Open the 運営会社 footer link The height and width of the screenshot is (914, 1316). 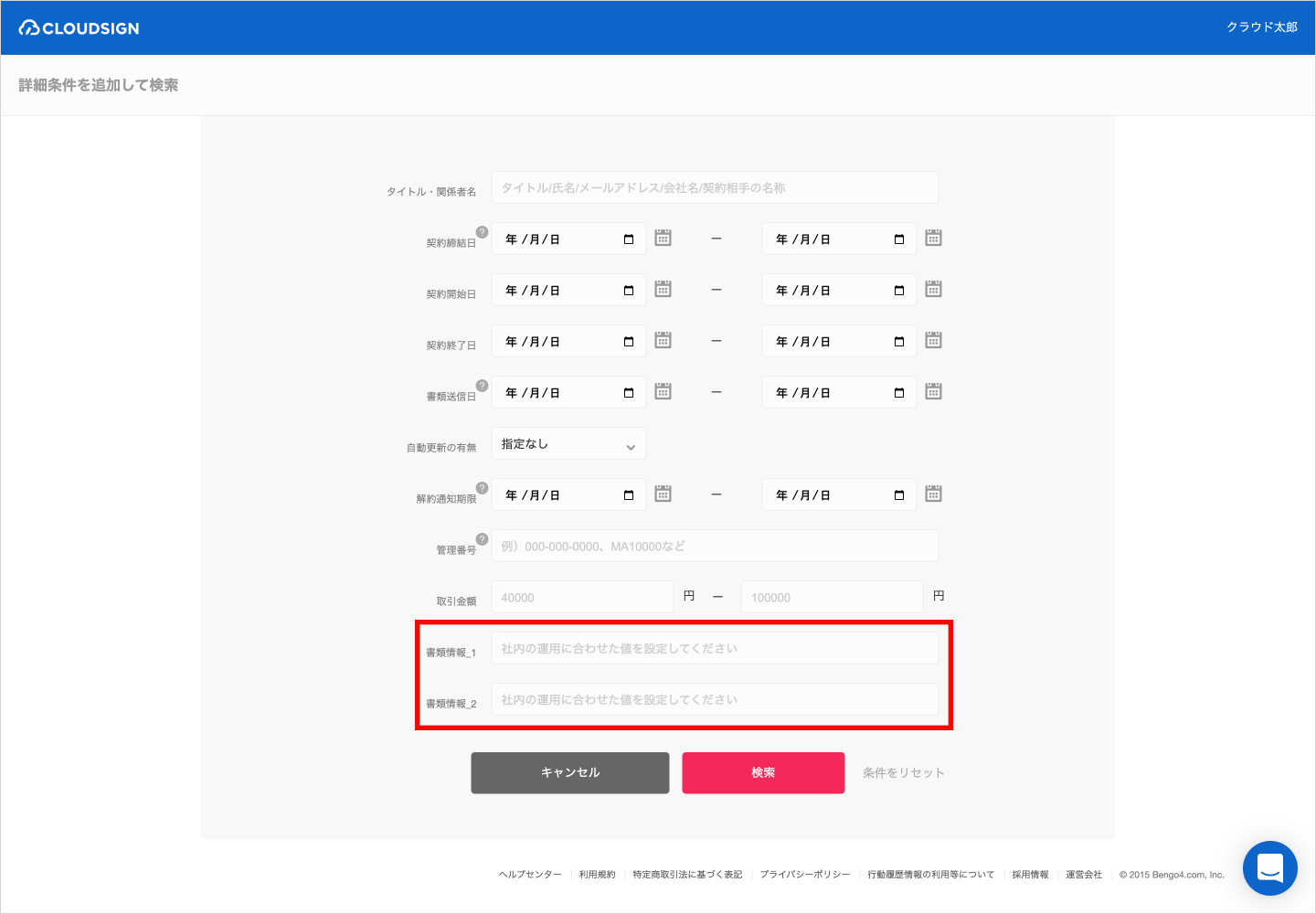(x=1084, y=875)
